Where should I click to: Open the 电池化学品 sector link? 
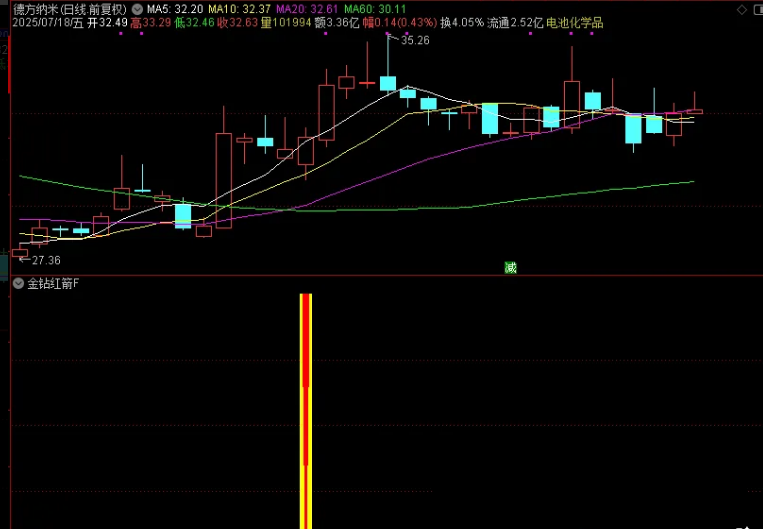tap(575, 21)
